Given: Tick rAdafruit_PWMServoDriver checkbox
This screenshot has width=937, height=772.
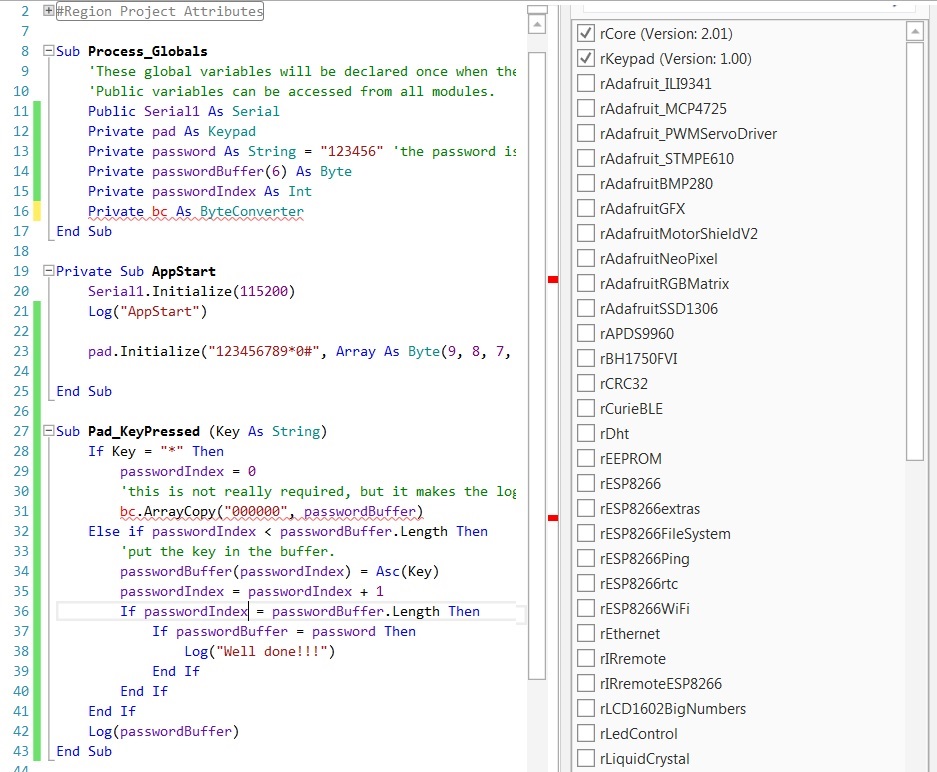Looking at the screenshot, I should tap(586, 134).
